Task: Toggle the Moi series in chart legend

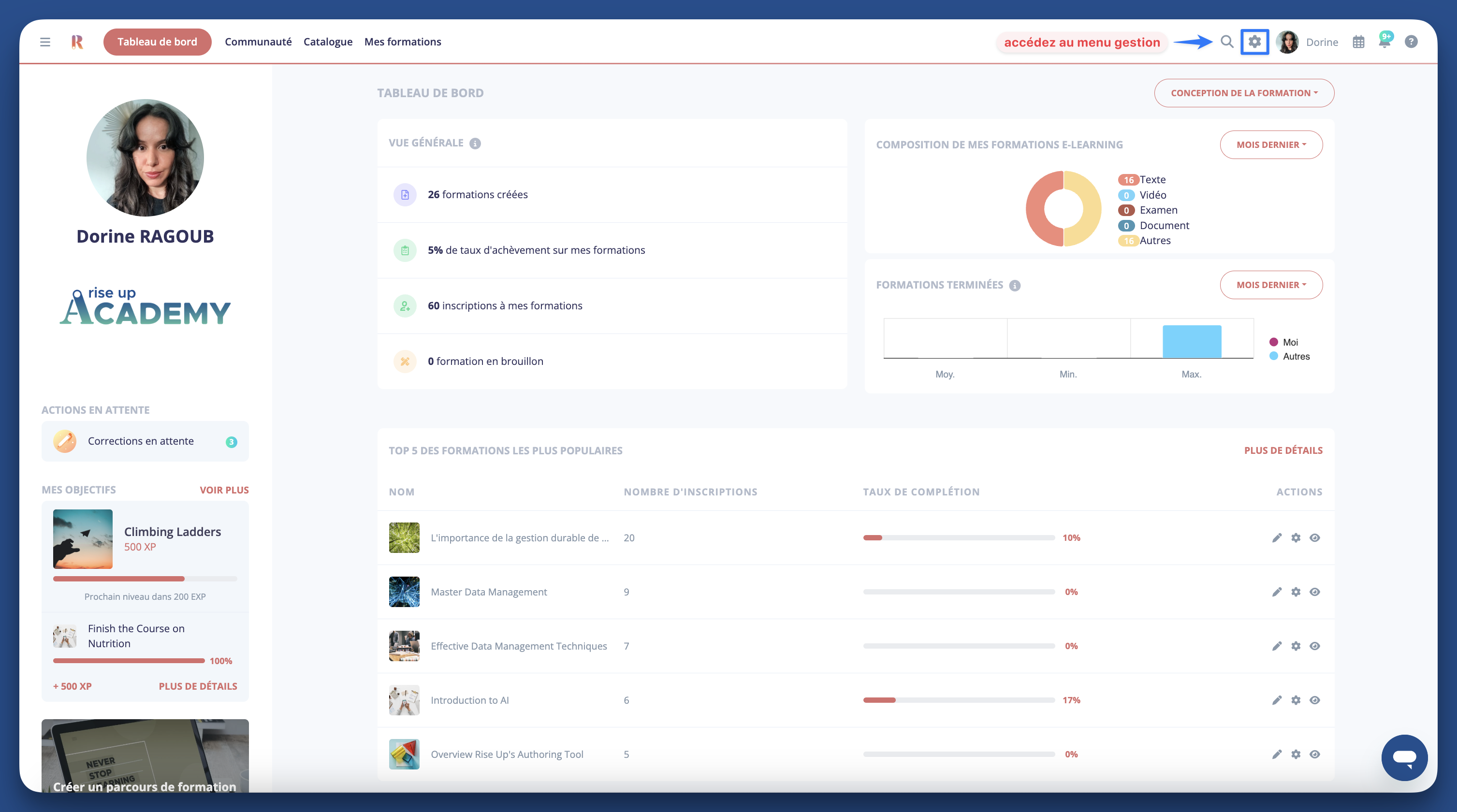Action: click(x=1283, y=342)
